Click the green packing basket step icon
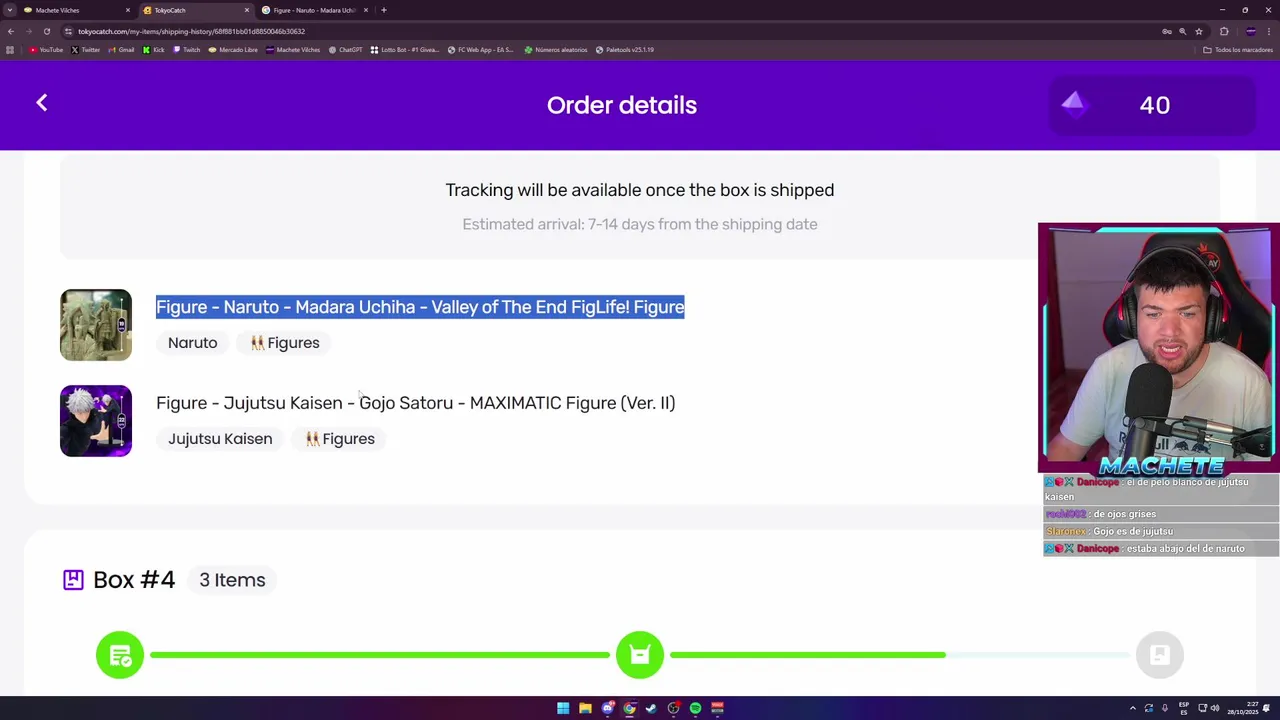The width and height of the screenshot is (1280, 720). coord(640,655)
